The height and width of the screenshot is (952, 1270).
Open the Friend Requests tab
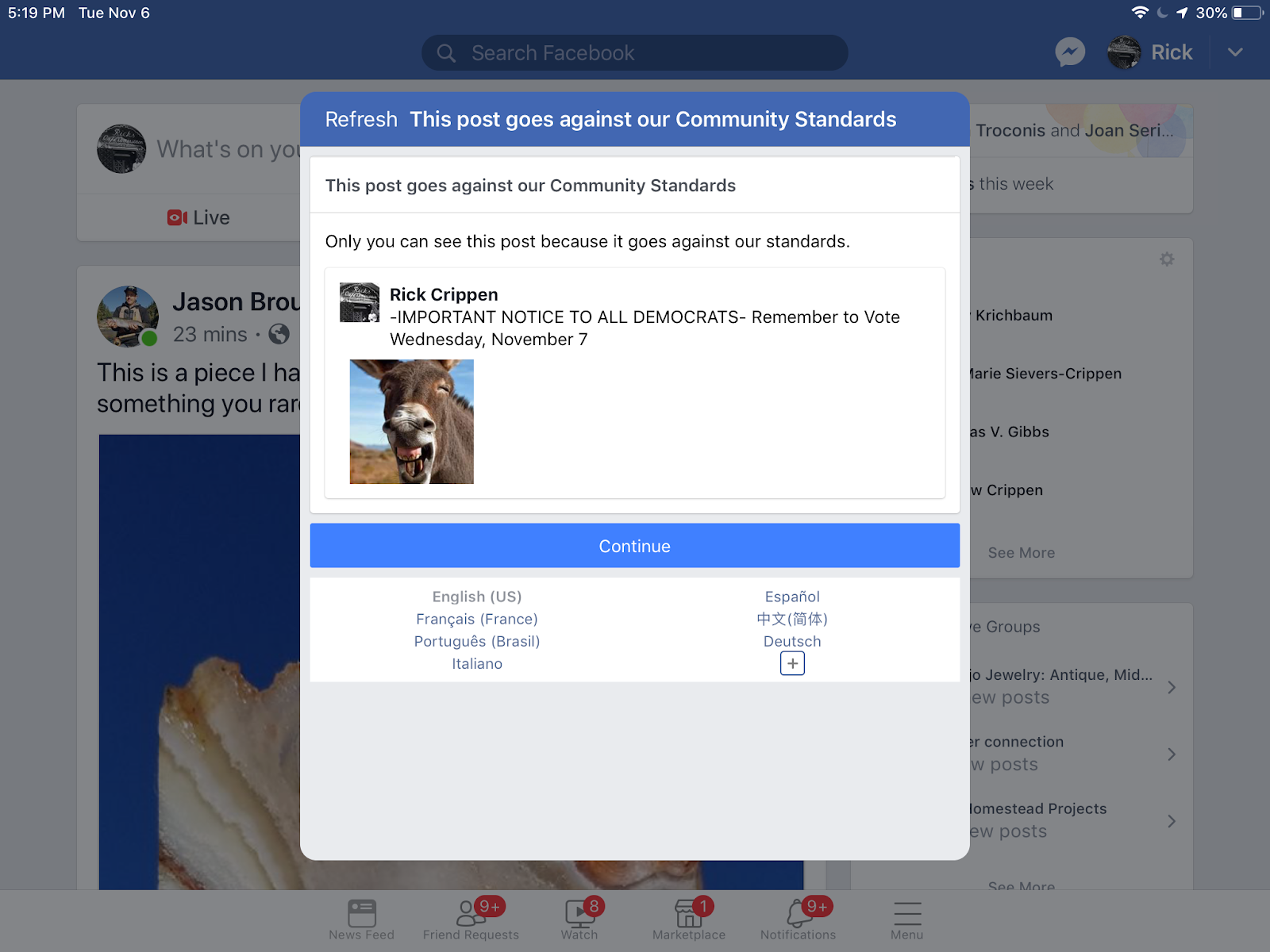point(471,919)
